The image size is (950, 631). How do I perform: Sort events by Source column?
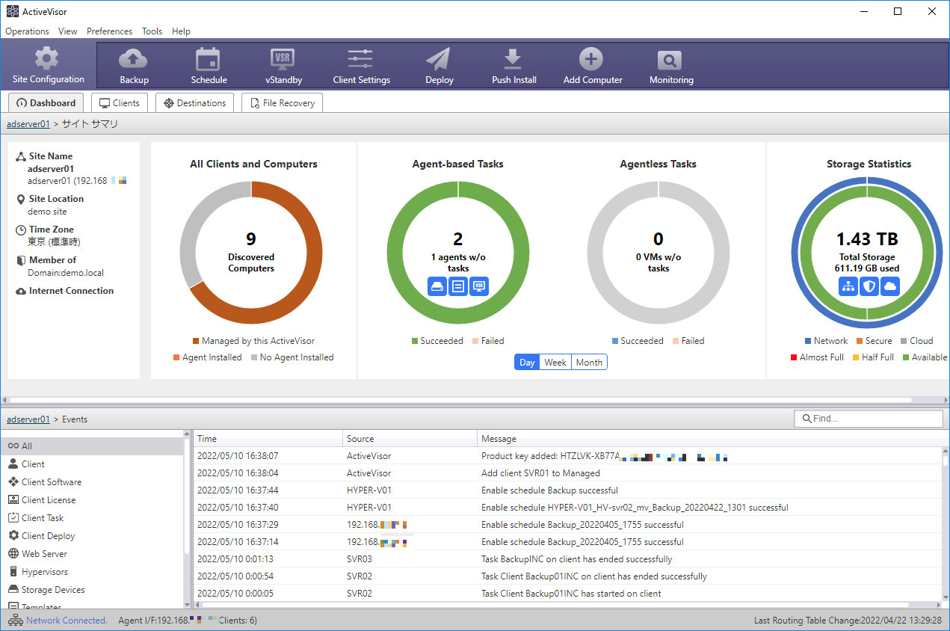[410, 438]
